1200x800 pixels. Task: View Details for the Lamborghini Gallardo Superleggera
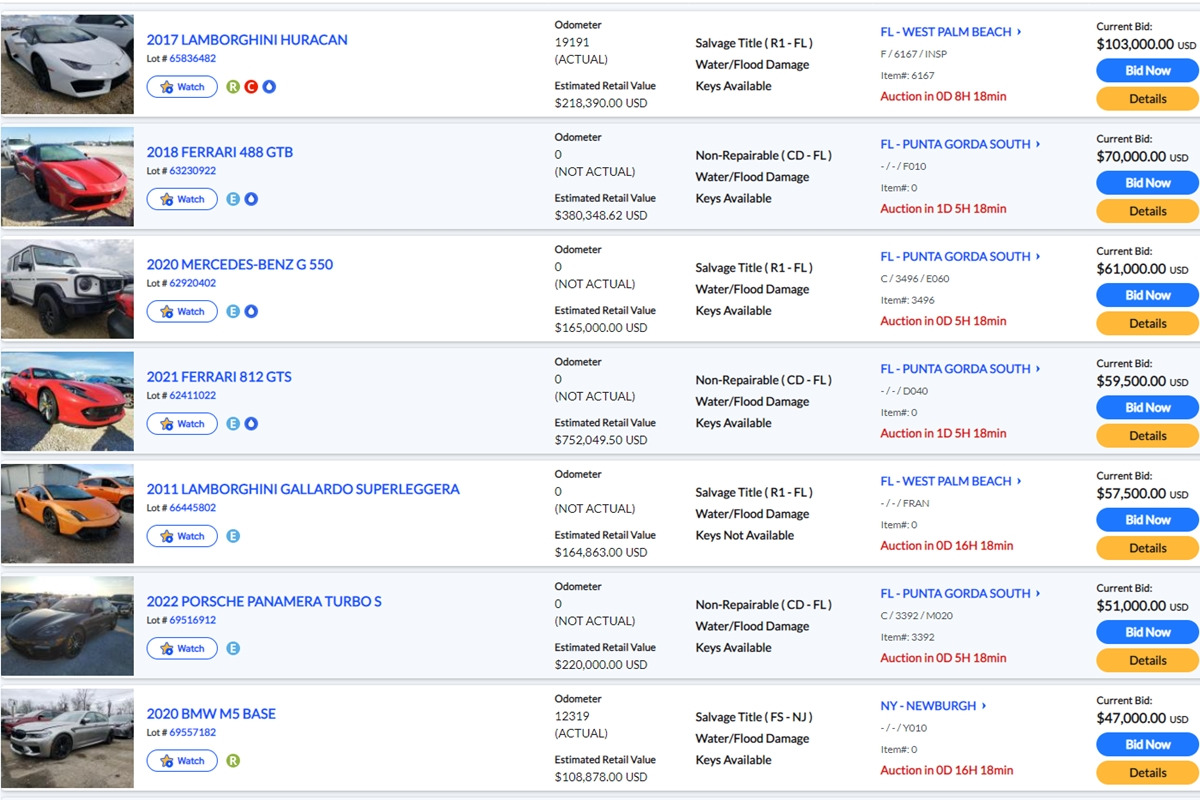[1147, 548]
